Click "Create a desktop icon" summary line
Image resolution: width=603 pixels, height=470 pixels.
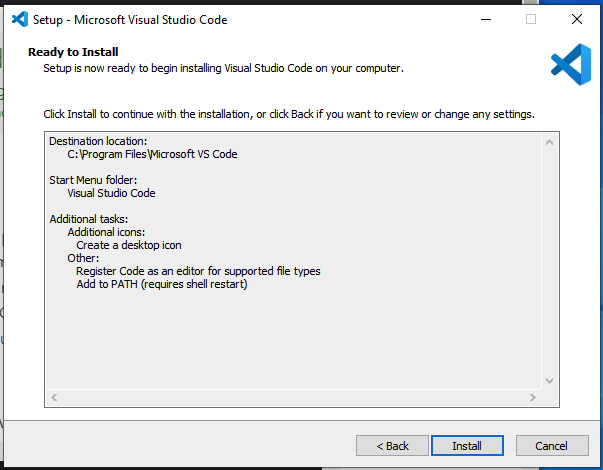pos(129,245)
